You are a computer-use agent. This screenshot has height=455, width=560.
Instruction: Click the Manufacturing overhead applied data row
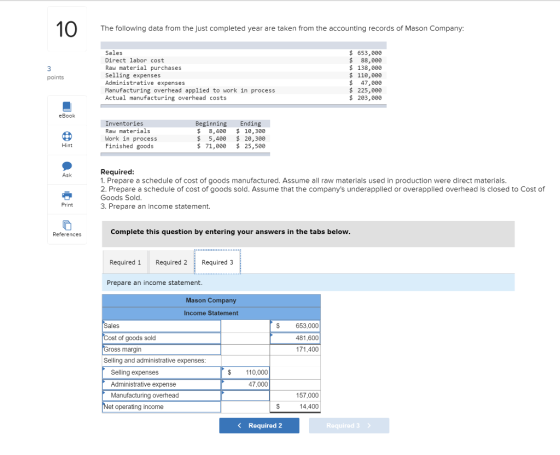(243, 90)
